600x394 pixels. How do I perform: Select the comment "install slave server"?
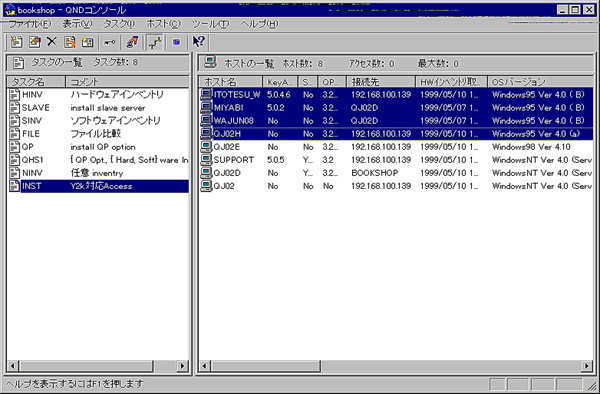click(108, 108)
